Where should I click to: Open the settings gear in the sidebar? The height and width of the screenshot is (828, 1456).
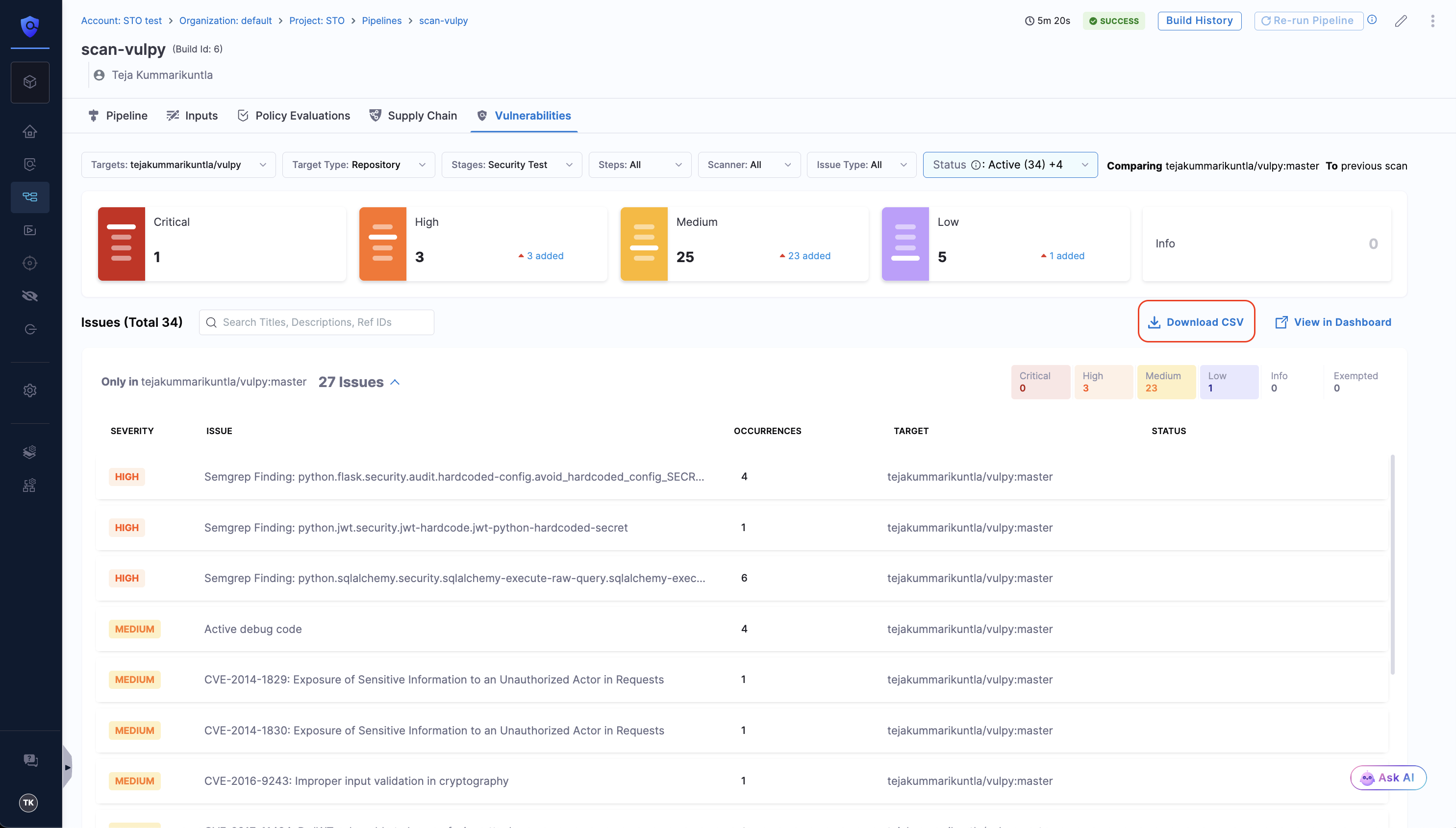coord(29,390)
